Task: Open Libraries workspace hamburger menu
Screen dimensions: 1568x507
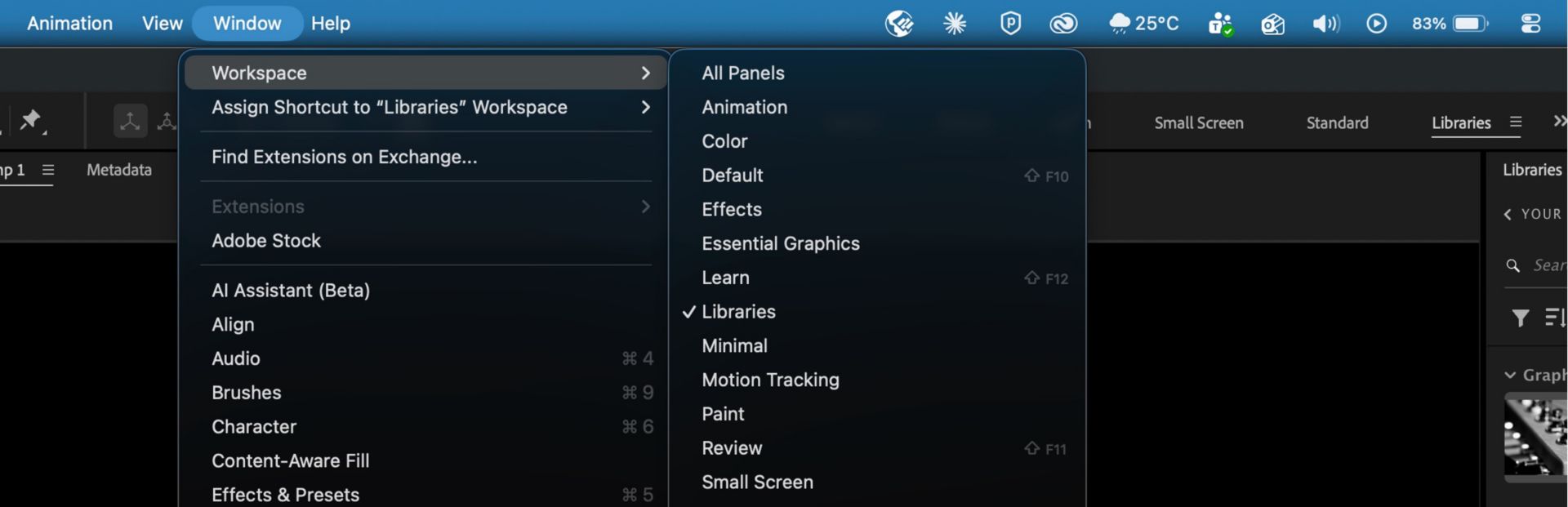Action: 1516,122
